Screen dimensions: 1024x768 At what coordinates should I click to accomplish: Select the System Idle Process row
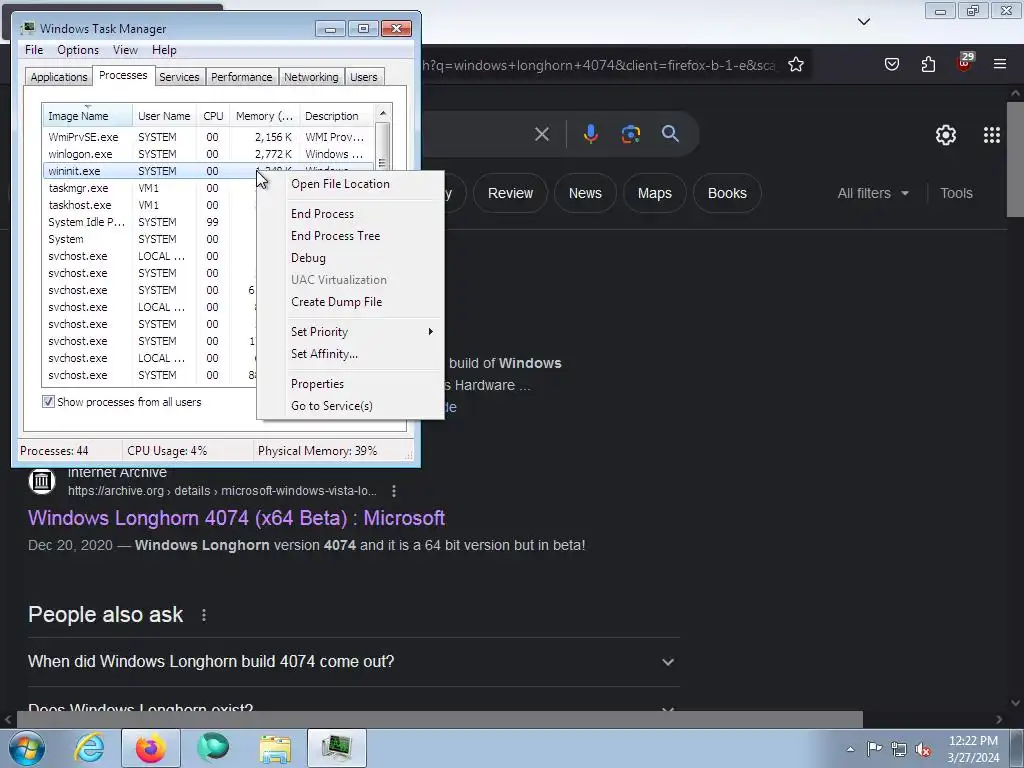(x=152, y=222)
